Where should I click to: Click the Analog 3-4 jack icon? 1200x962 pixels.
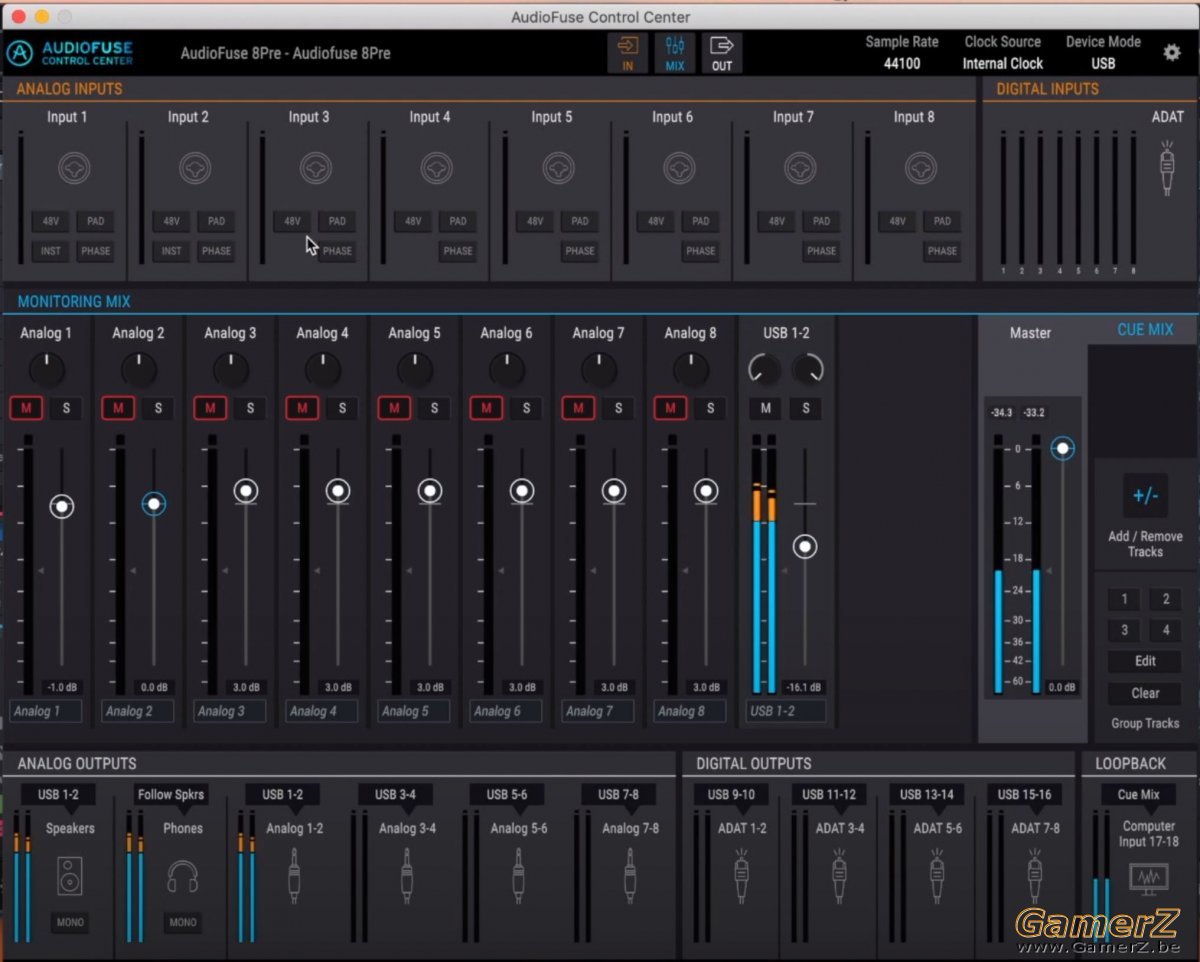tap(406, 875)
